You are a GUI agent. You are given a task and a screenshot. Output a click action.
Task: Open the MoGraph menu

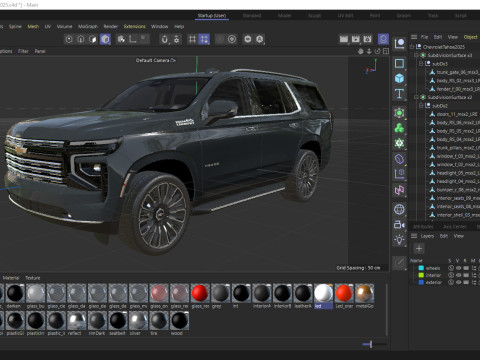click(x=88, y=26)
